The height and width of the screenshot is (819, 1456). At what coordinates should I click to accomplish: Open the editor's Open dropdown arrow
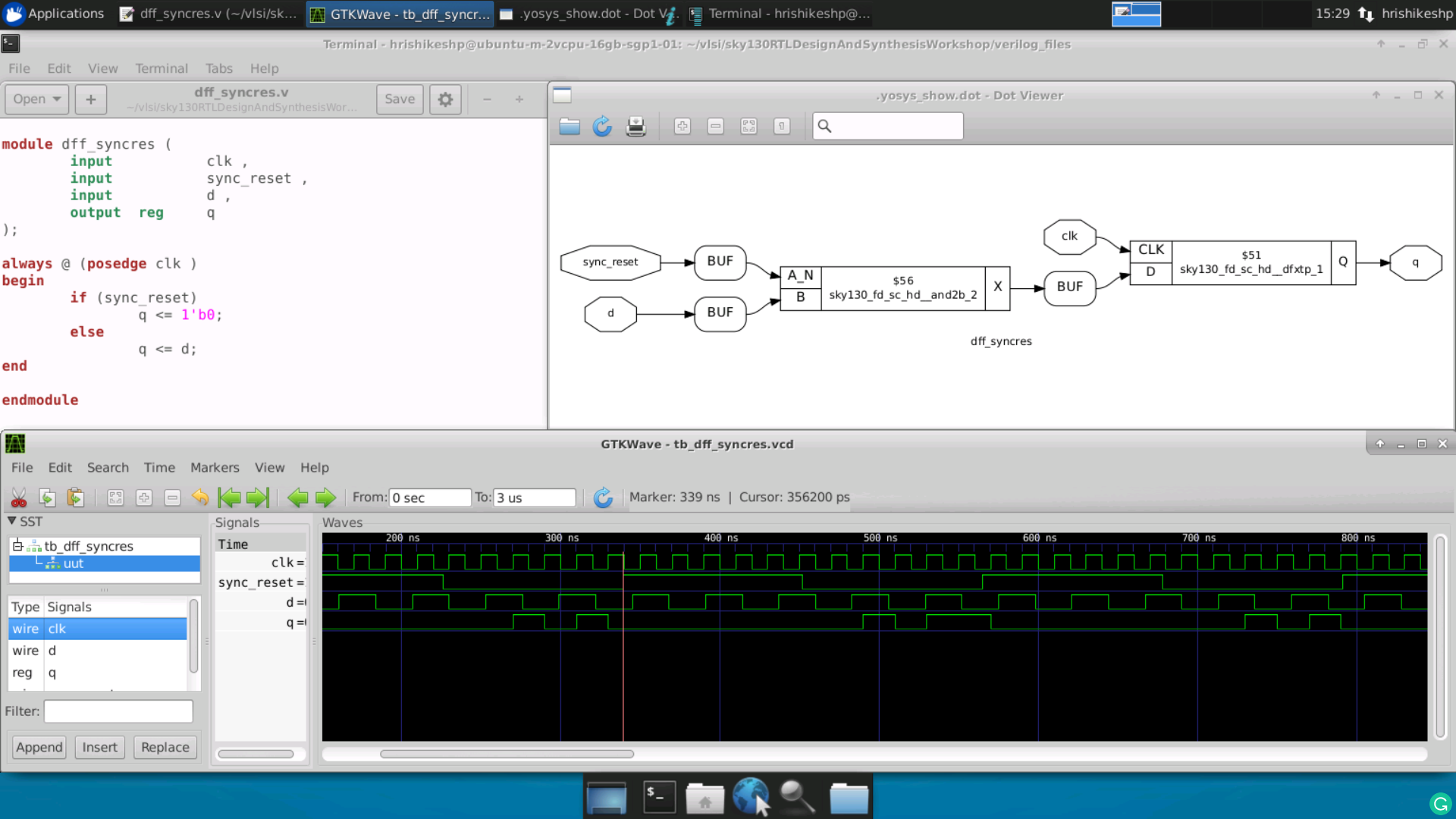[56, 99]
